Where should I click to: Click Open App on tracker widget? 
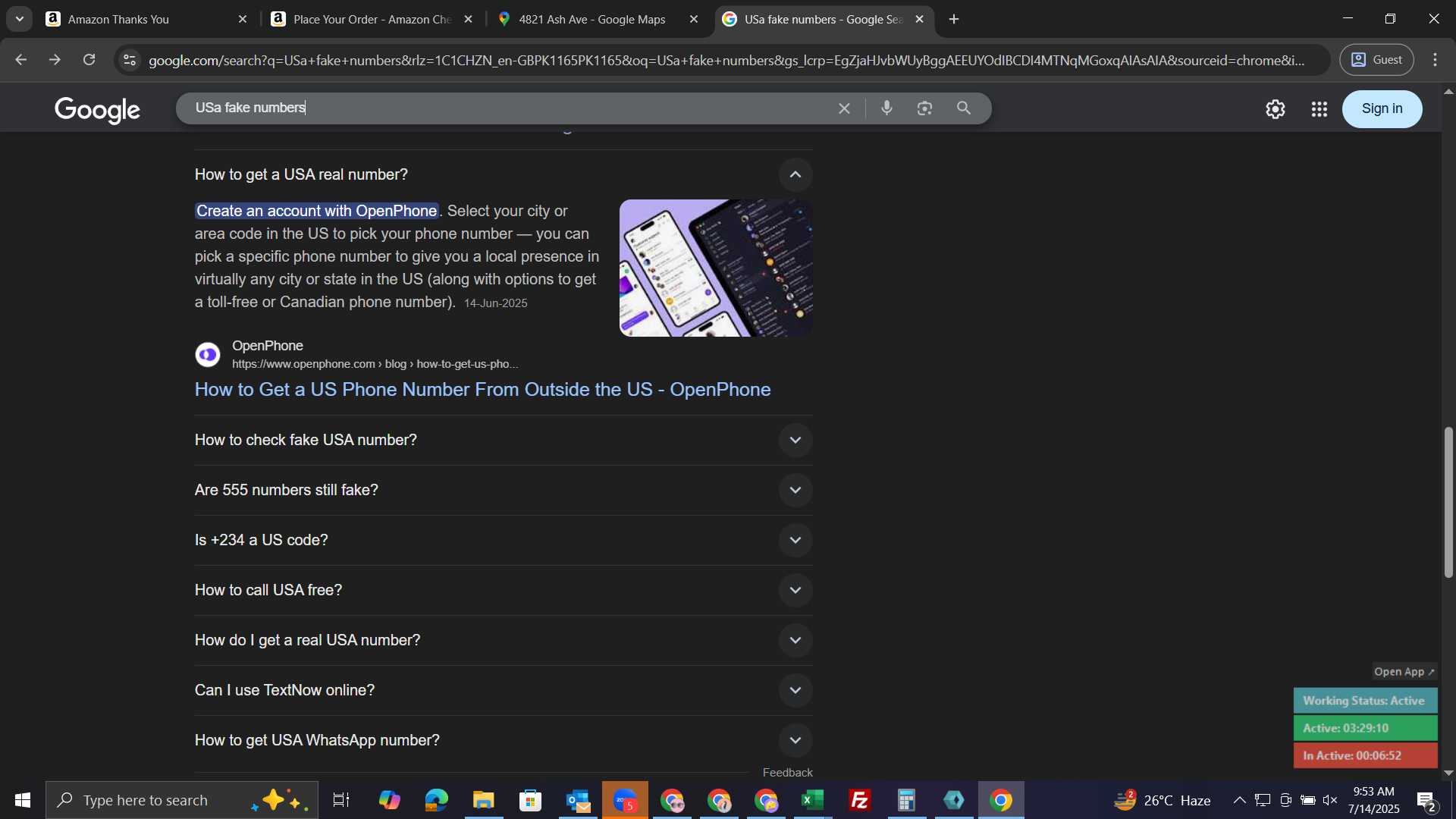click(x=1404, y=672)
